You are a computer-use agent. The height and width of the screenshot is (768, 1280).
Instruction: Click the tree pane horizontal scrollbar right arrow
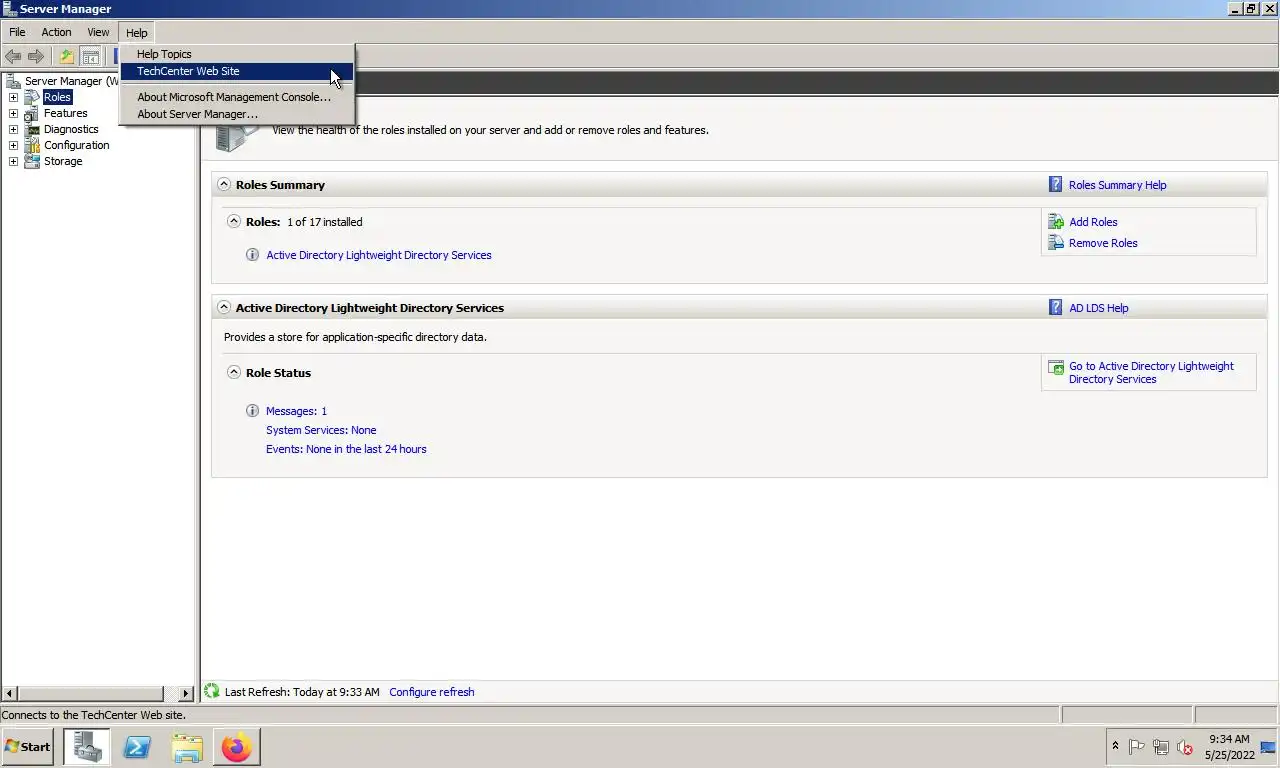coord(186,693)
